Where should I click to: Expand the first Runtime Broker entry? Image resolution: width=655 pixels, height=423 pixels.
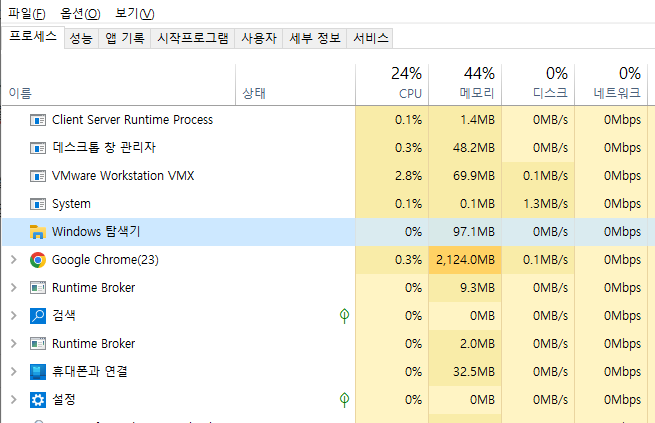point(13,288)
